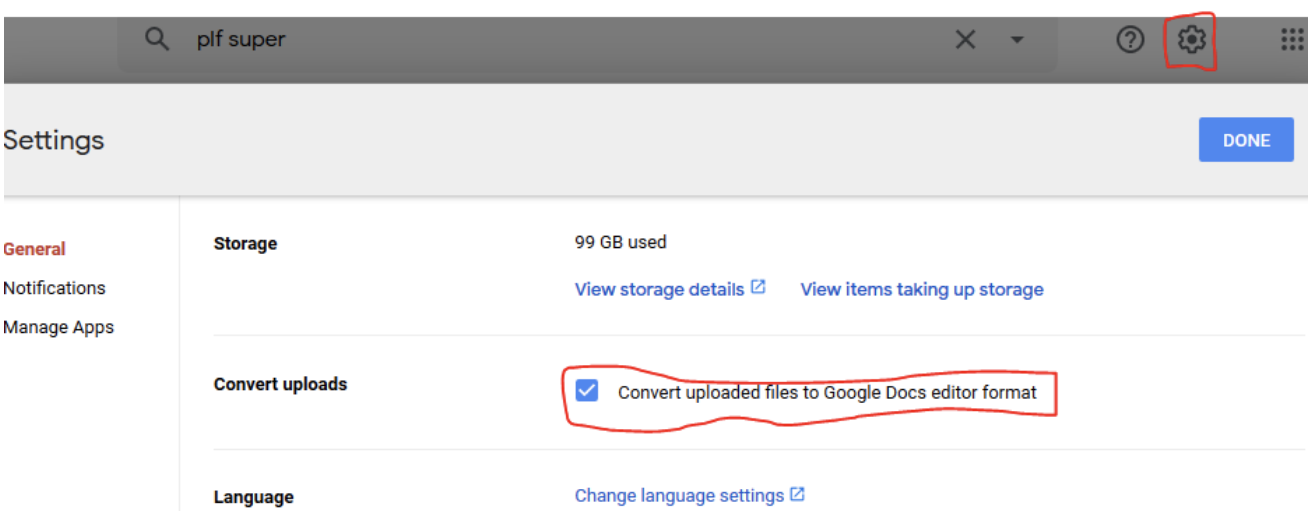Image resolution: width=1310 pixels, height=511 pixels.
Task: Click the Settings heading
Action: tap(54, 140)
